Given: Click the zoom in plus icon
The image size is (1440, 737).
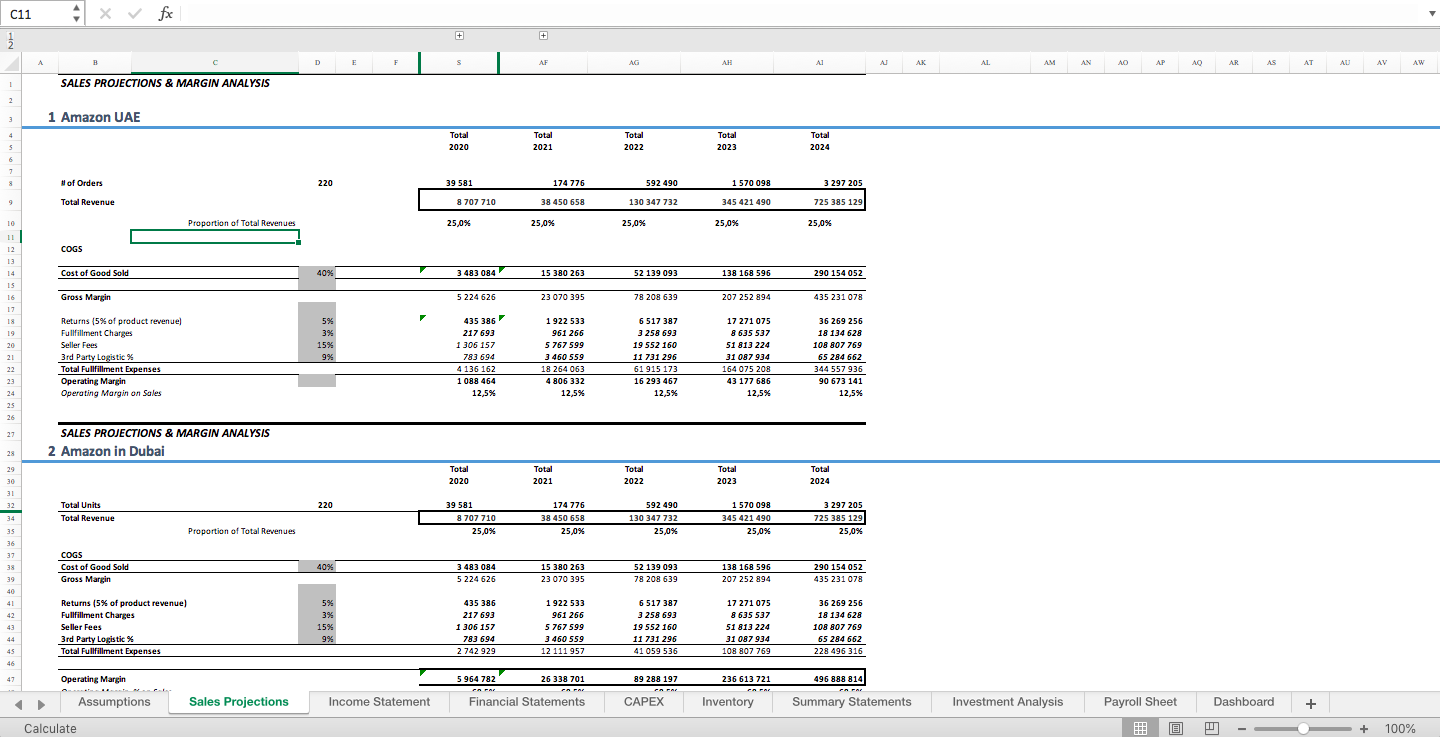Looking at the screenshot, I should [x=1363, y=728].
